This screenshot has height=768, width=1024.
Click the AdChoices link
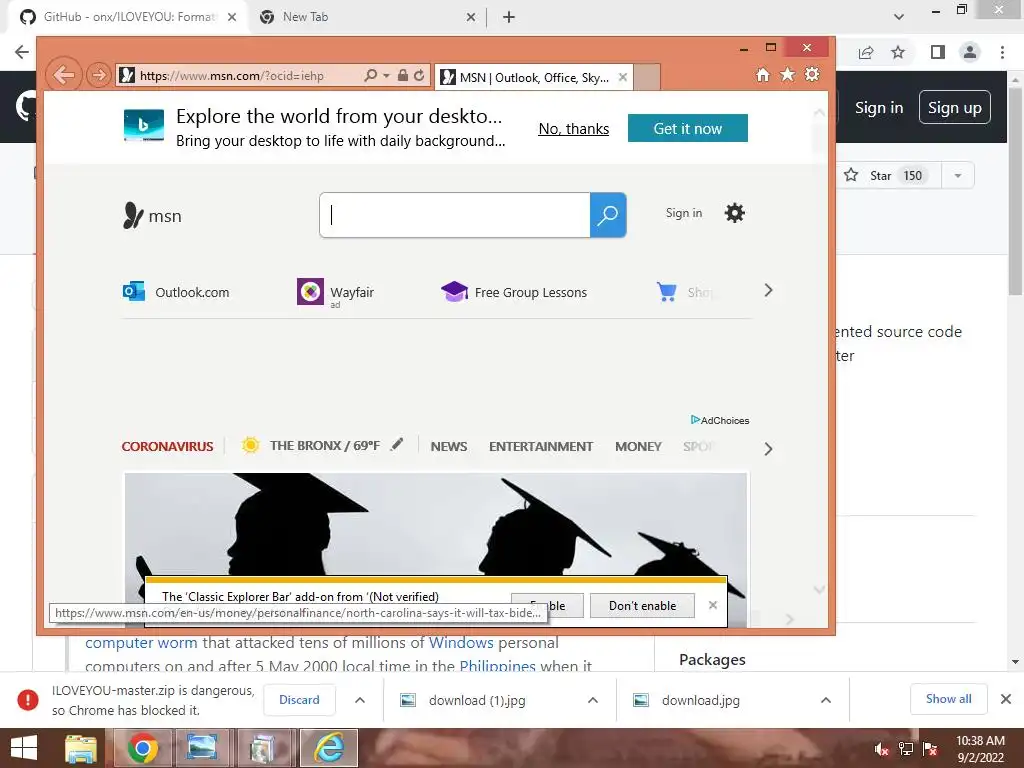(720, 420)
